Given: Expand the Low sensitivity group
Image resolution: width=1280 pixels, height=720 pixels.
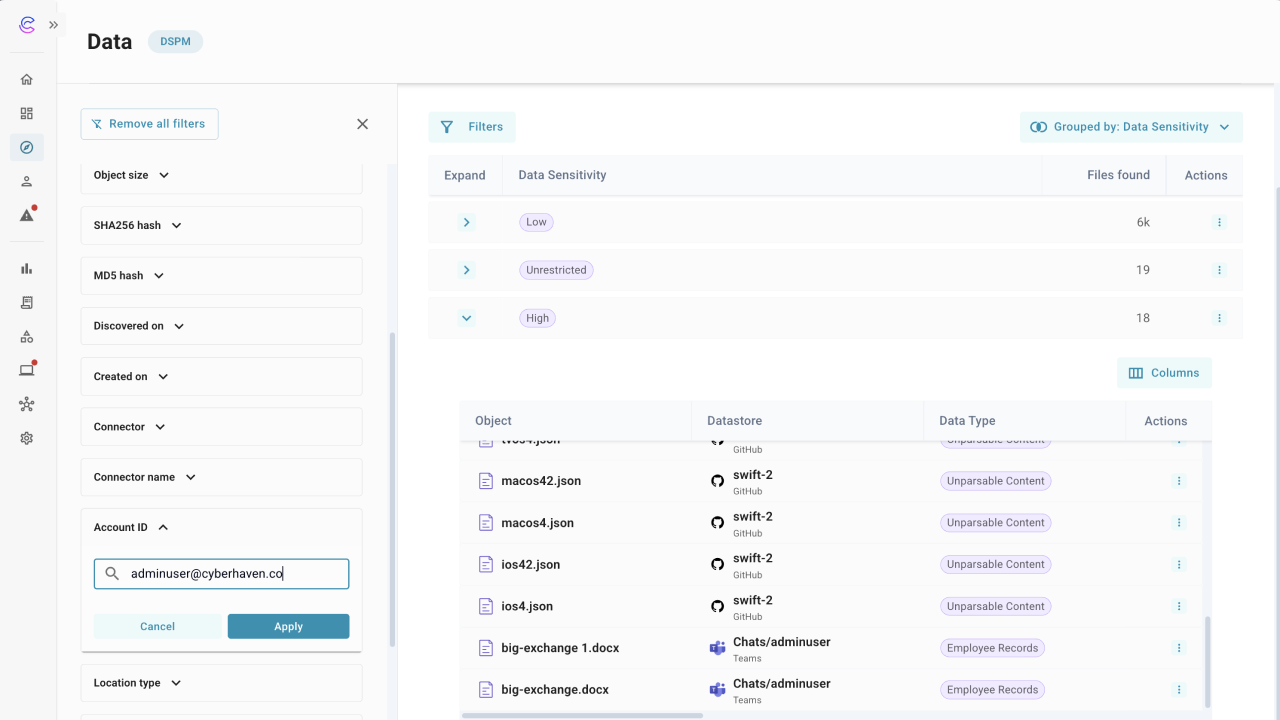Looking at the screenshot, I should 466,222.
